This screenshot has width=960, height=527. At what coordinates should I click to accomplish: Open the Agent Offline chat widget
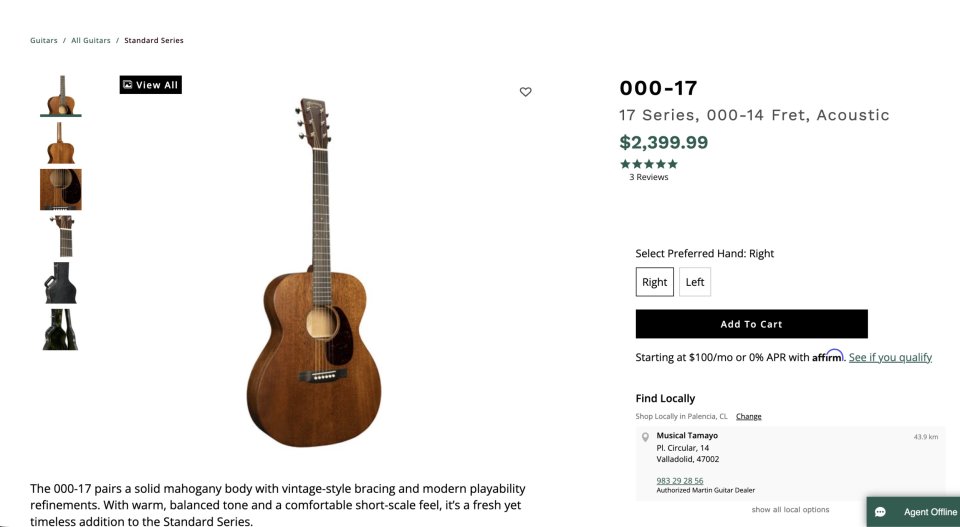(914, 511)
